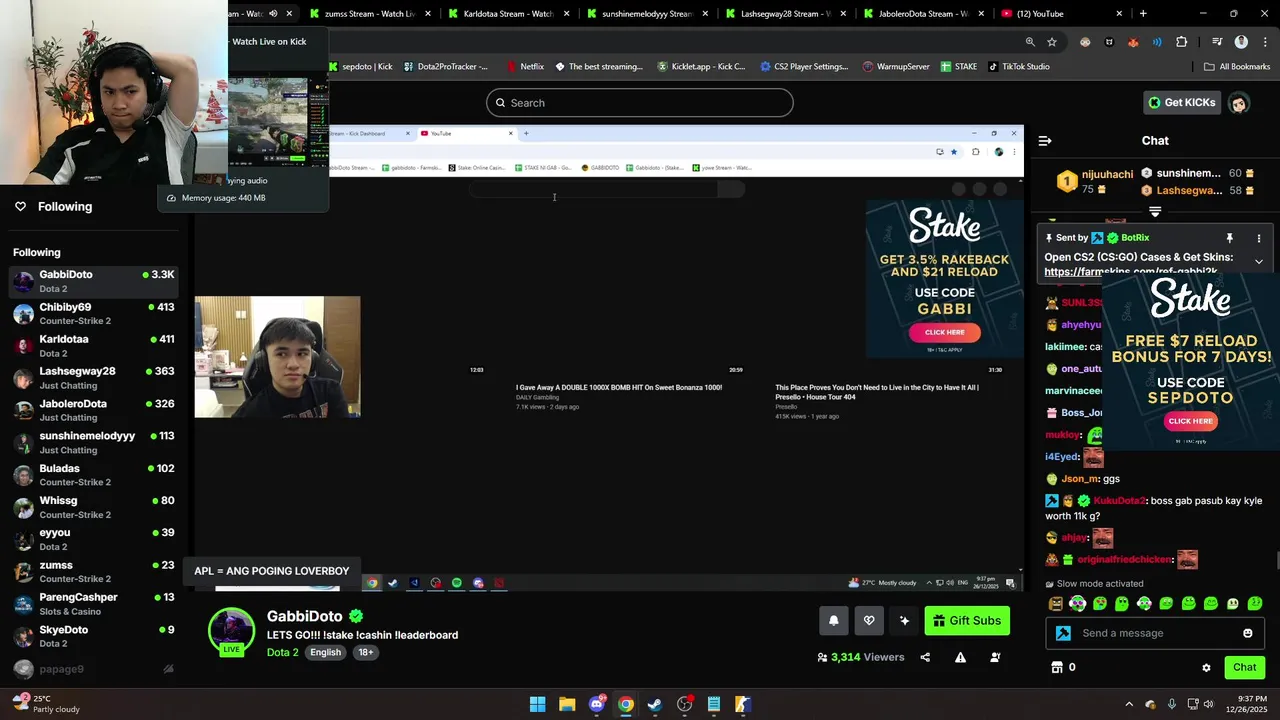Open the TikTok Studio bookmark

pyautogui.click(x=1018, y=67)
